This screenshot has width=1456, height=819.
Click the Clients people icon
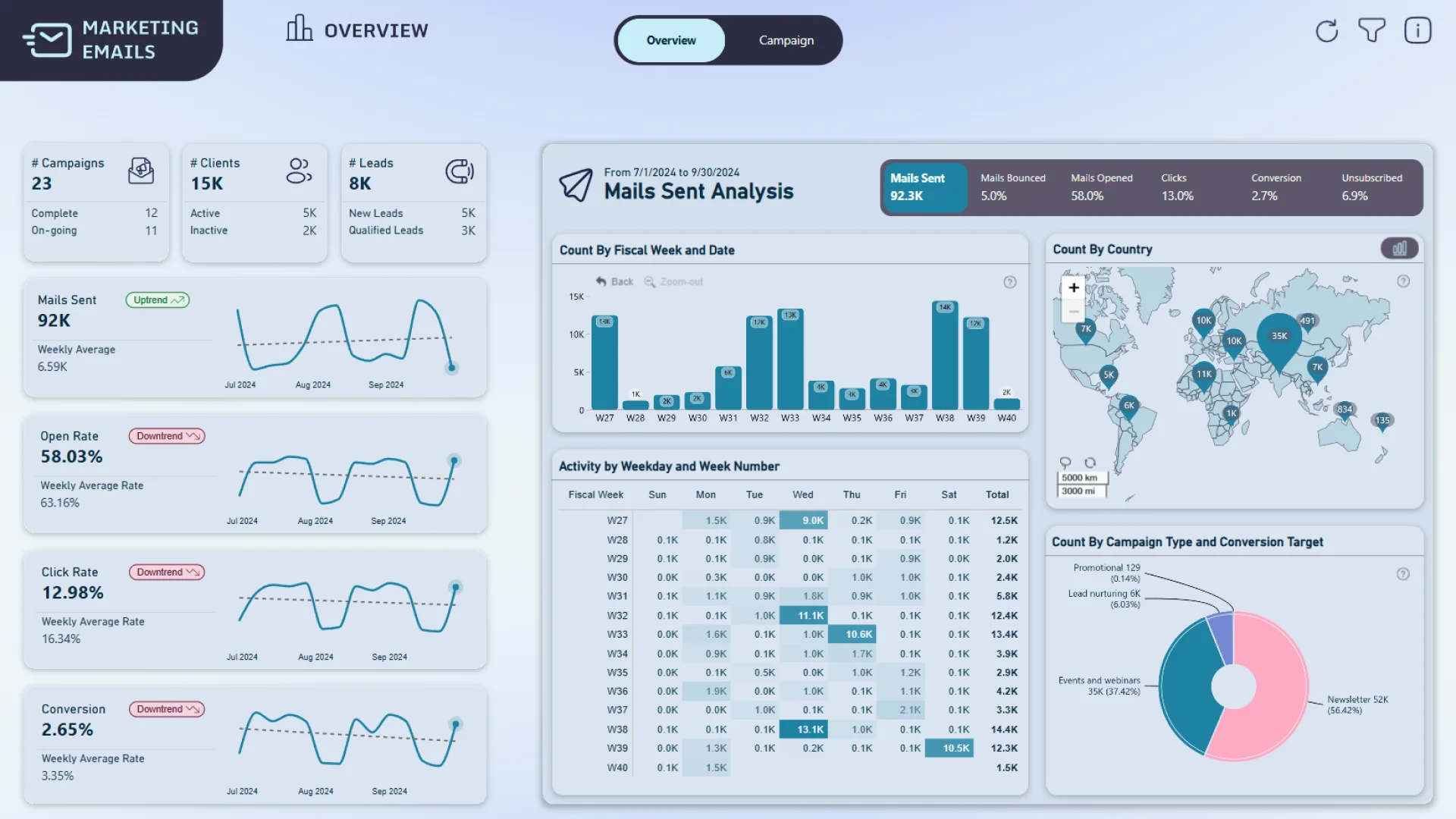coord(299,171)
